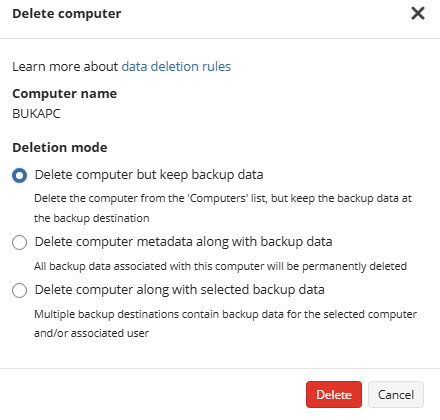Click 'Delete computer metadata along with backup data' label

[x=183, y=242]
